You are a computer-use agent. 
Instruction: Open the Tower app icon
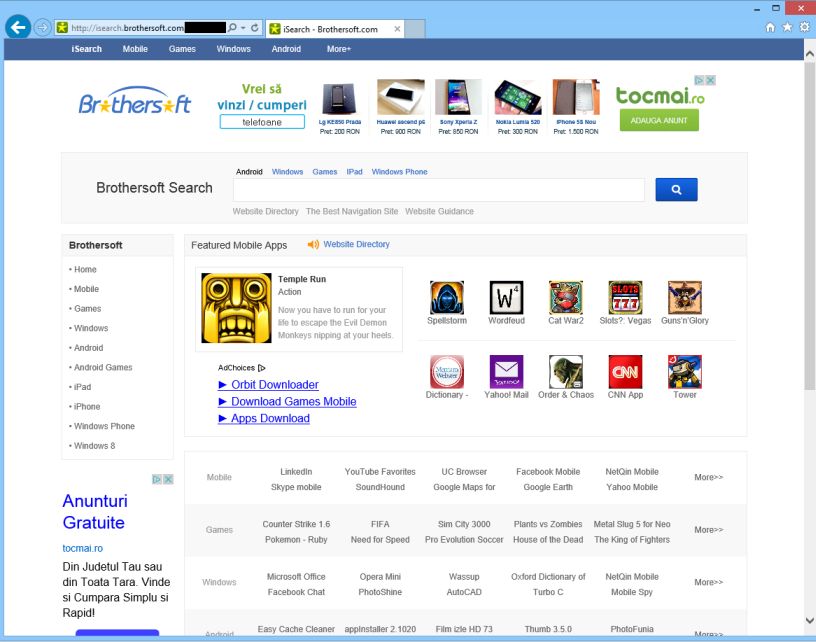pyautogui.click(x=685, y=372)
